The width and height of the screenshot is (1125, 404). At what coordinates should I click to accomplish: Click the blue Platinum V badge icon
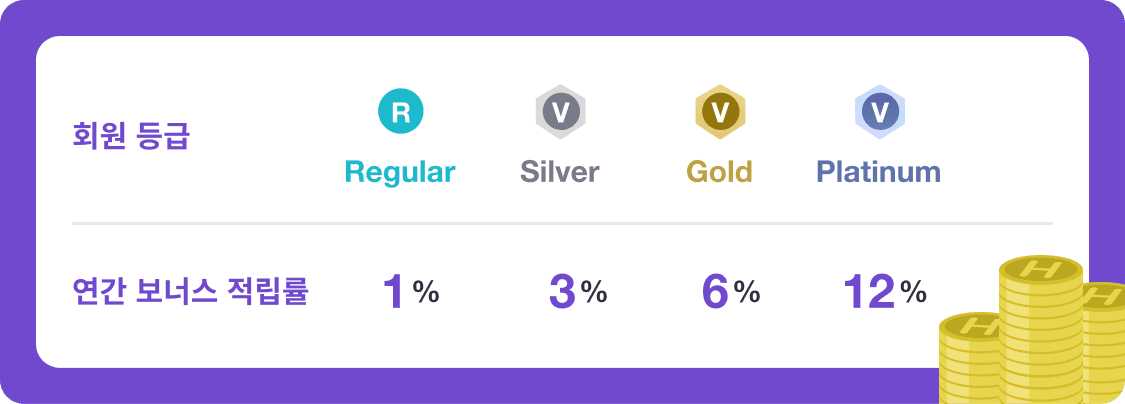tap(879, 112)
